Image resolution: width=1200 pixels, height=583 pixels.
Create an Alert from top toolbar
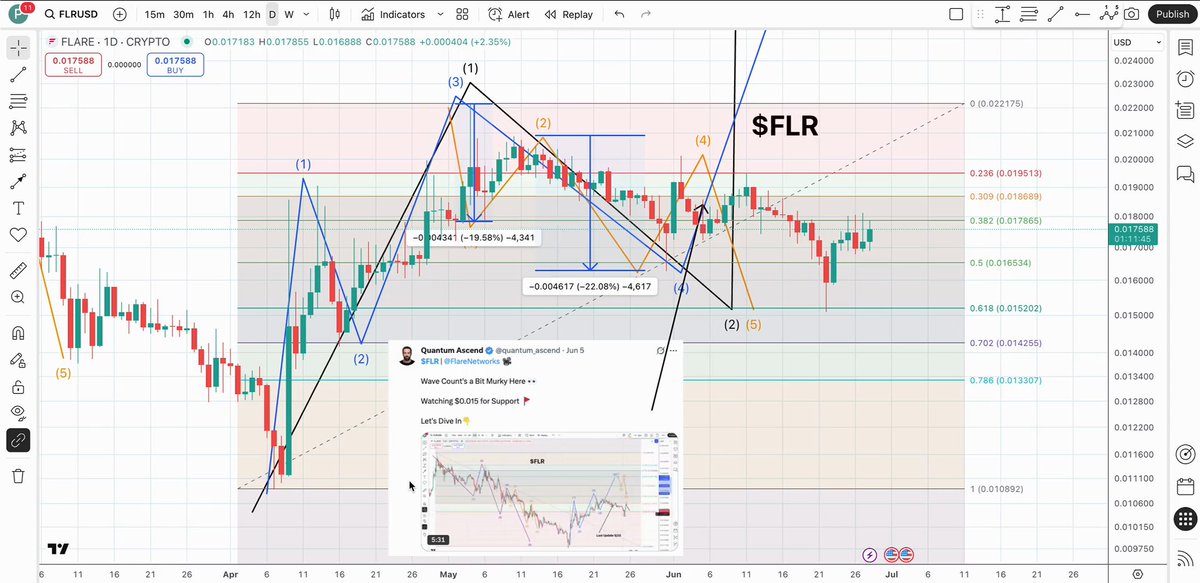pos(509,15)
